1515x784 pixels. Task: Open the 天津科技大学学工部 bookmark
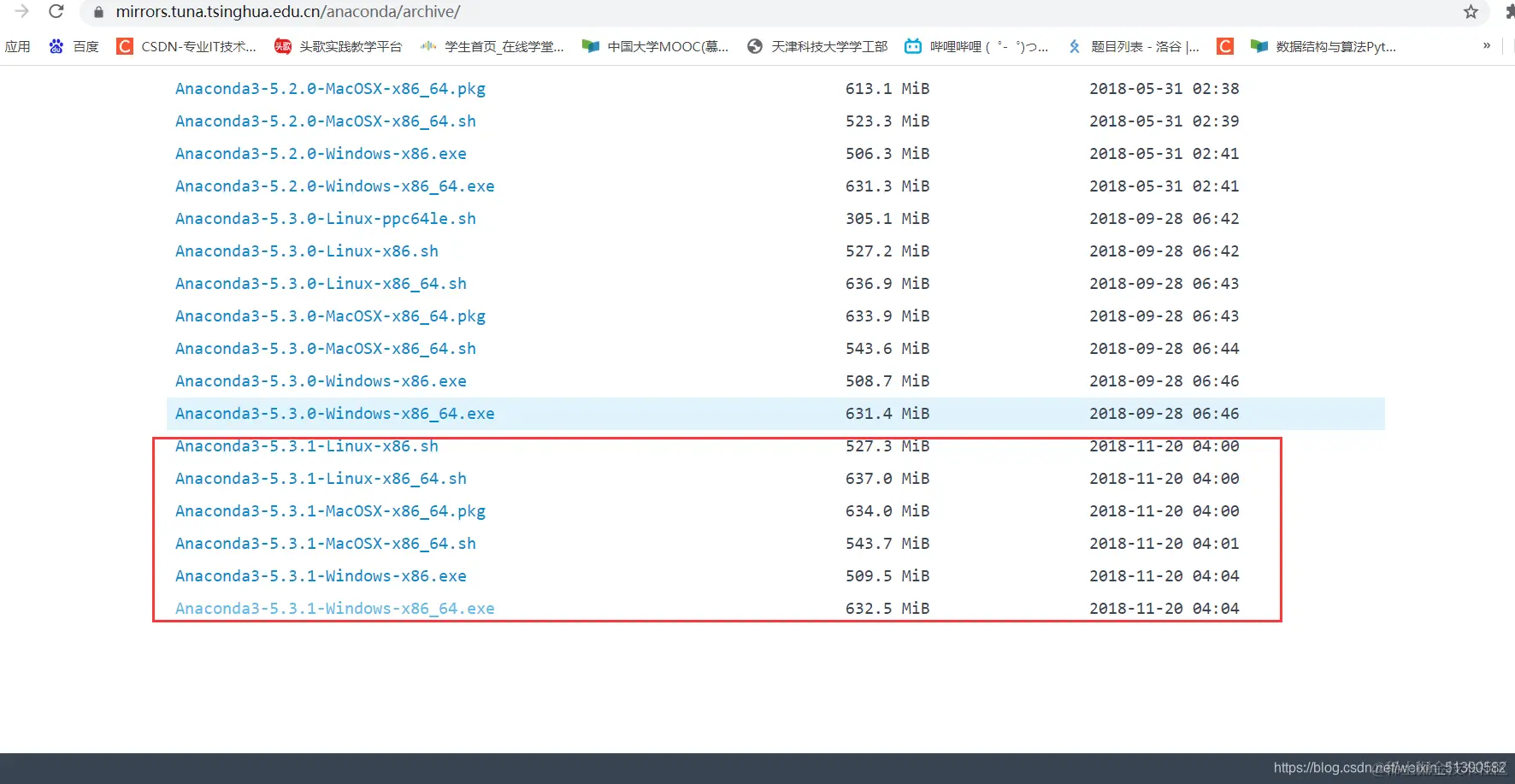click(x=817, y=46)
